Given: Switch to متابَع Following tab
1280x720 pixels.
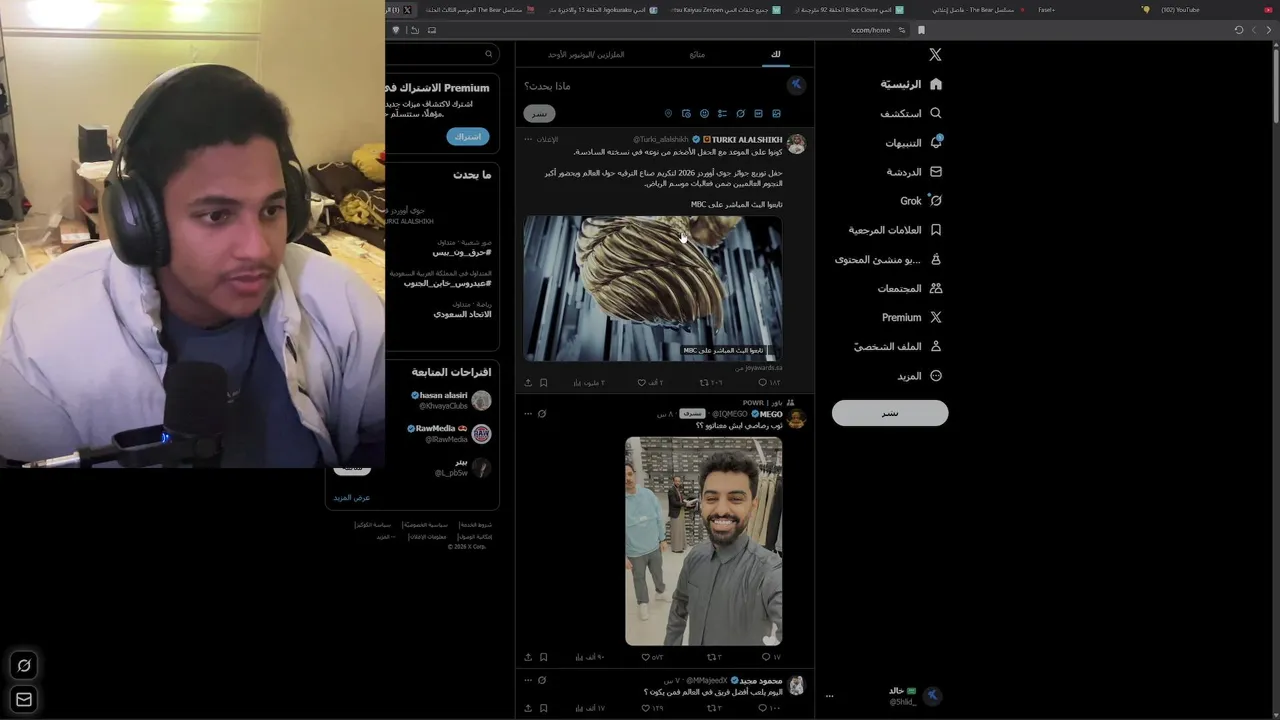Looking at the screenshot, I should click(x=697, y=54).
